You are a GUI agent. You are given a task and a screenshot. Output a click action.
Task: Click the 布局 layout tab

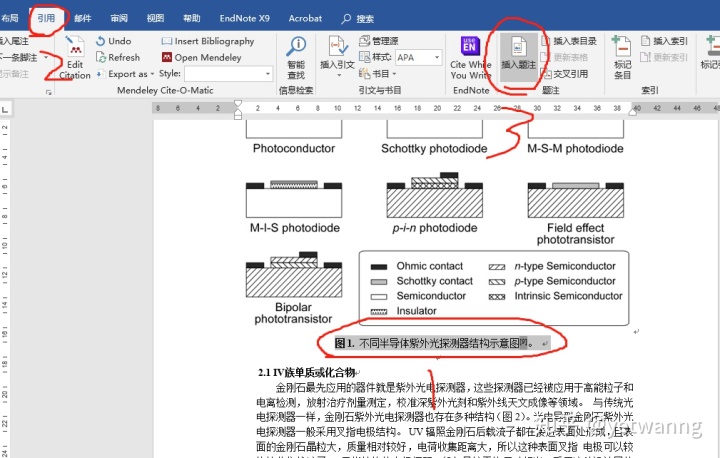click(x=9, y=18)
